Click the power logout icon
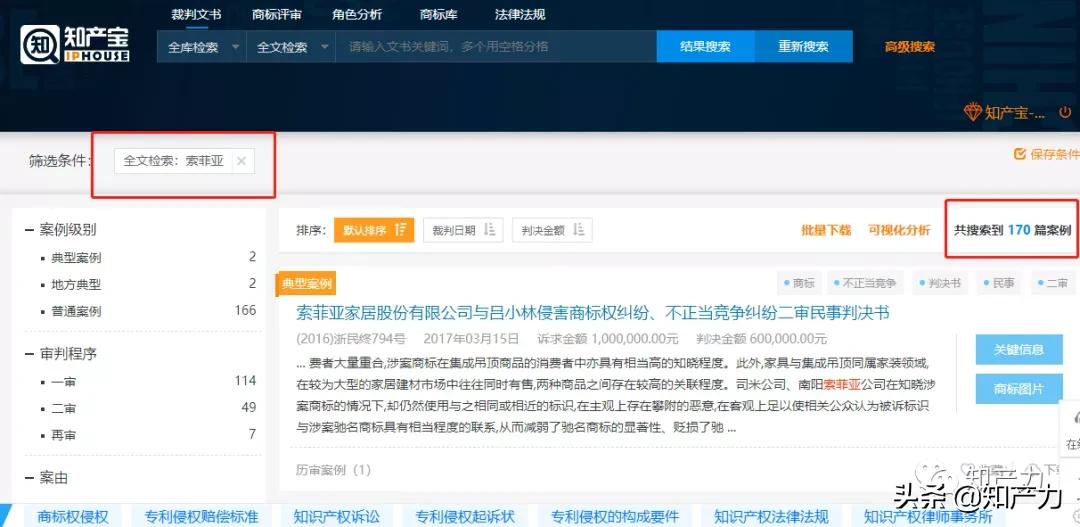Viewport: 1080px width, 527px height. pos(1065,112)
